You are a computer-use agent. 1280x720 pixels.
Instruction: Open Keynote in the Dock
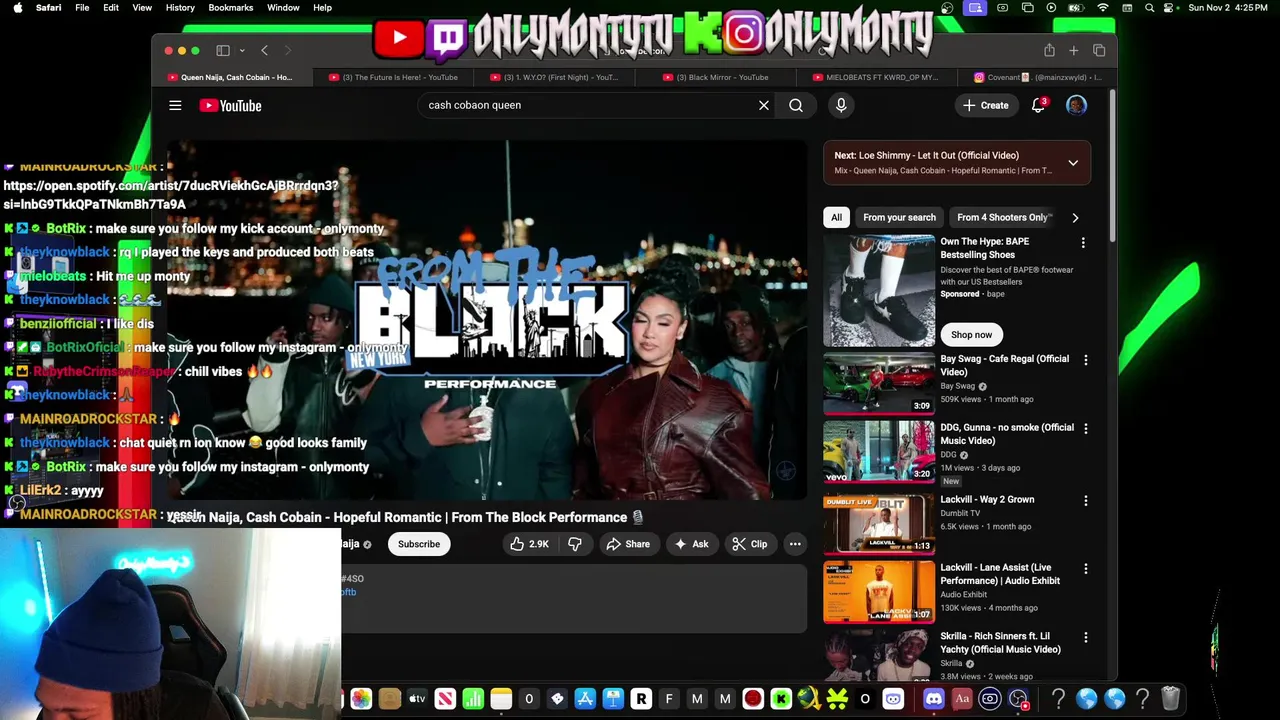[x=613, y=699]
